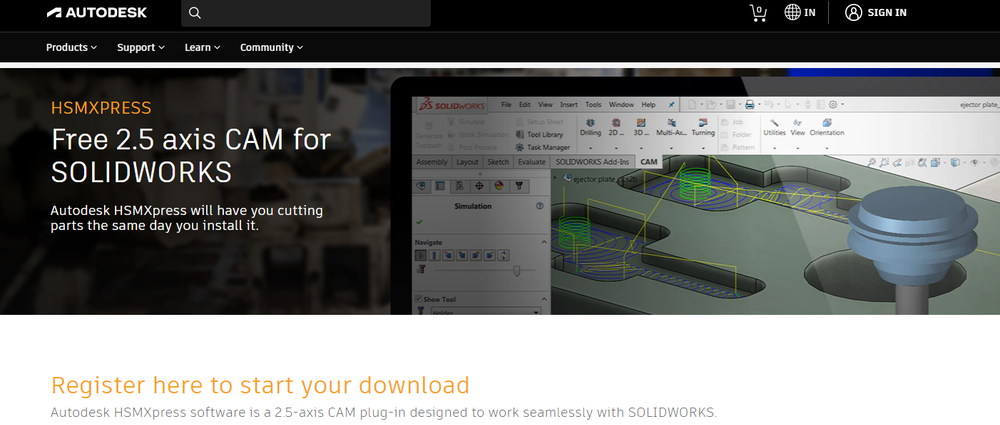Image resolution: width=1000 pixels, height=425 pixels.
Task: Expand the Orientation dropdown arrow
Action: coord(827,148)
